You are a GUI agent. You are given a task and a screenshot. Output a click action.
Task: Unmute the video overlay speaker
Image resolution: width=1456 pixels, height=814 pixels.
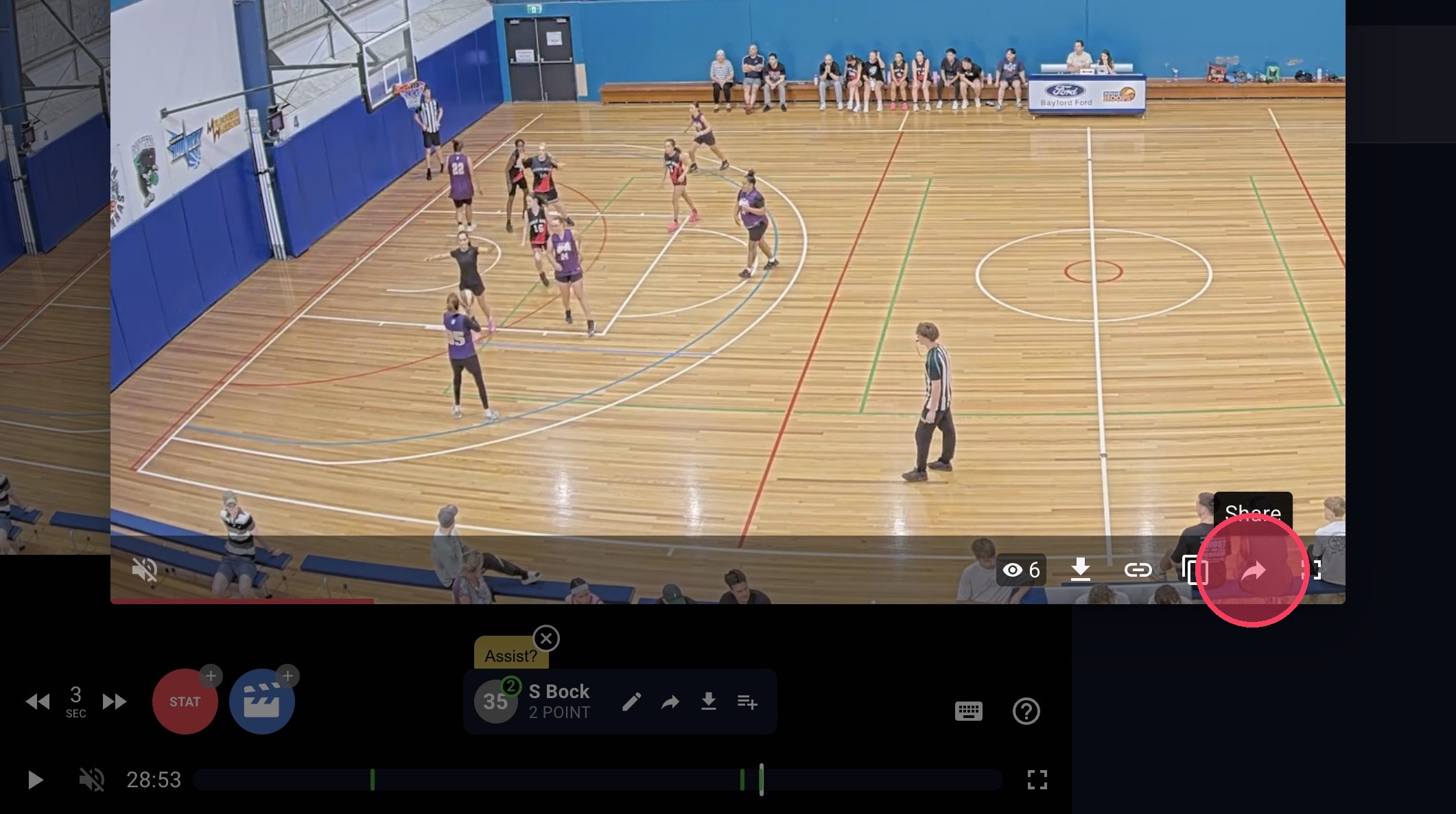[145, 570]
